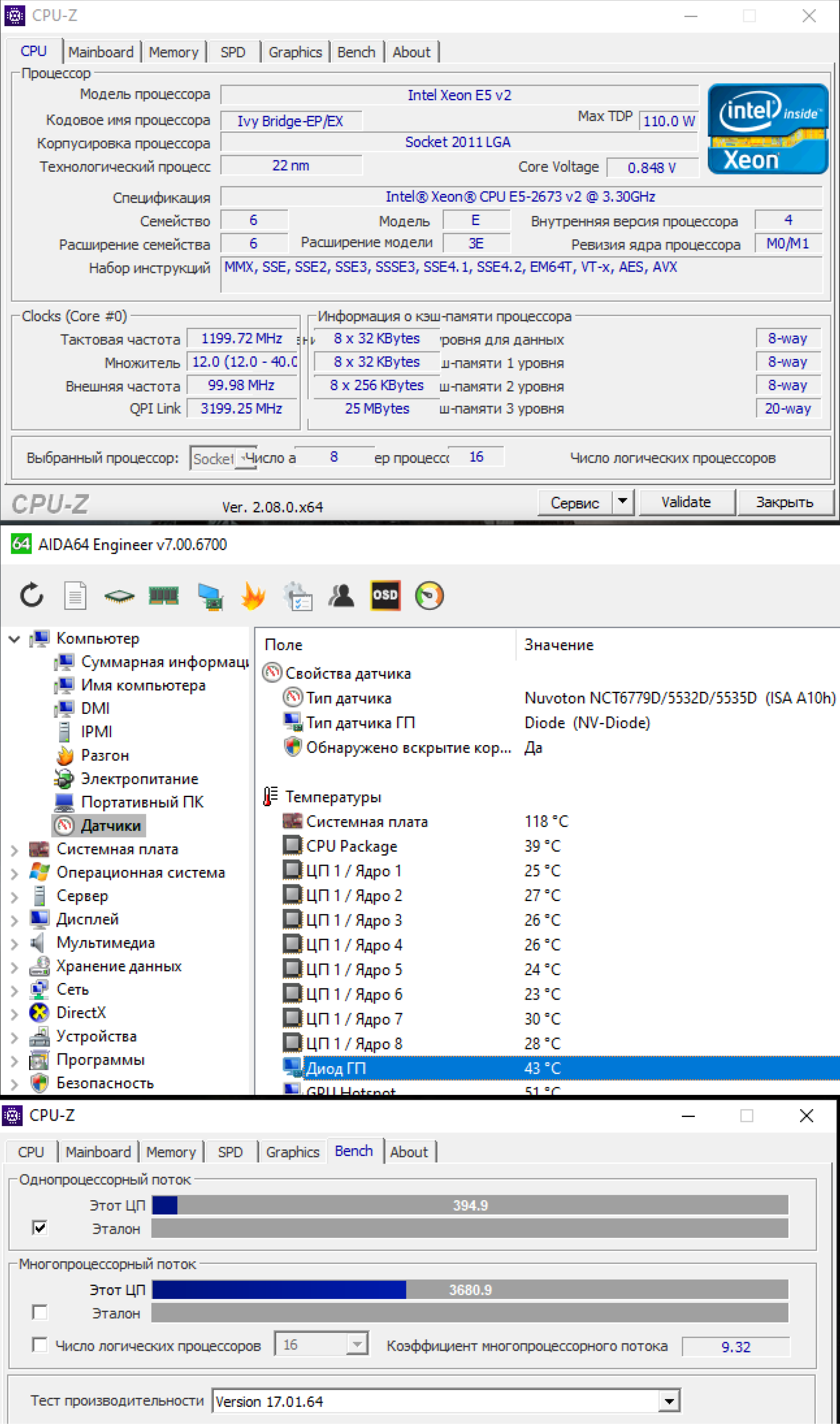Viewport: 840px width, 1424px height.
Task: Enable the multi-thread Эталон checkbox
Action: tap(40, 1313)
